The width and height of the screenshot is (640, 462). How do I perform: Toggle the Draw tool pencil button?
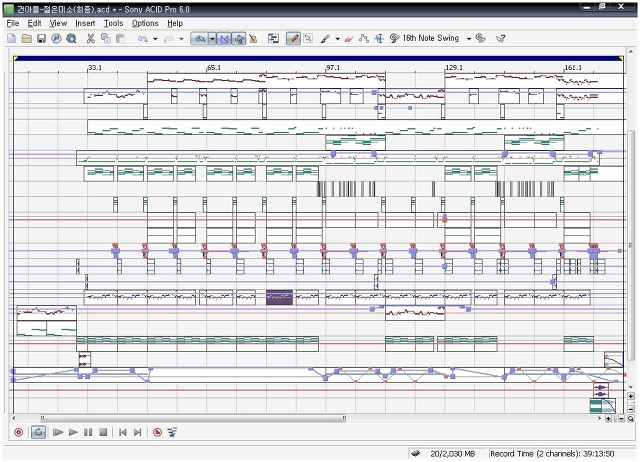click(293, 38)
